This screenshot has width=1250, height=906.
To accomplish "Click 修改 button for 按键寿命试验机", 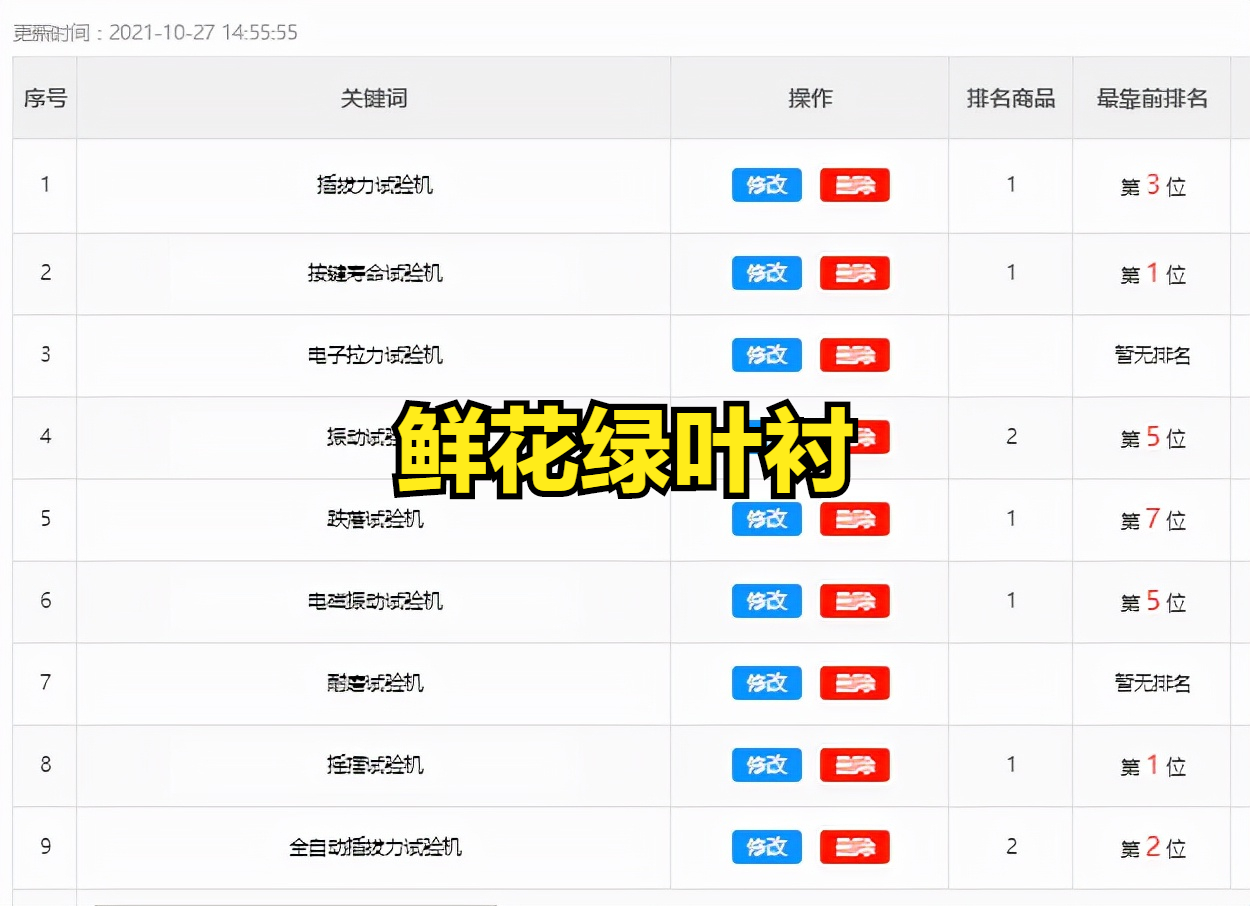I will pyautogui.click(x=766, y=273).
